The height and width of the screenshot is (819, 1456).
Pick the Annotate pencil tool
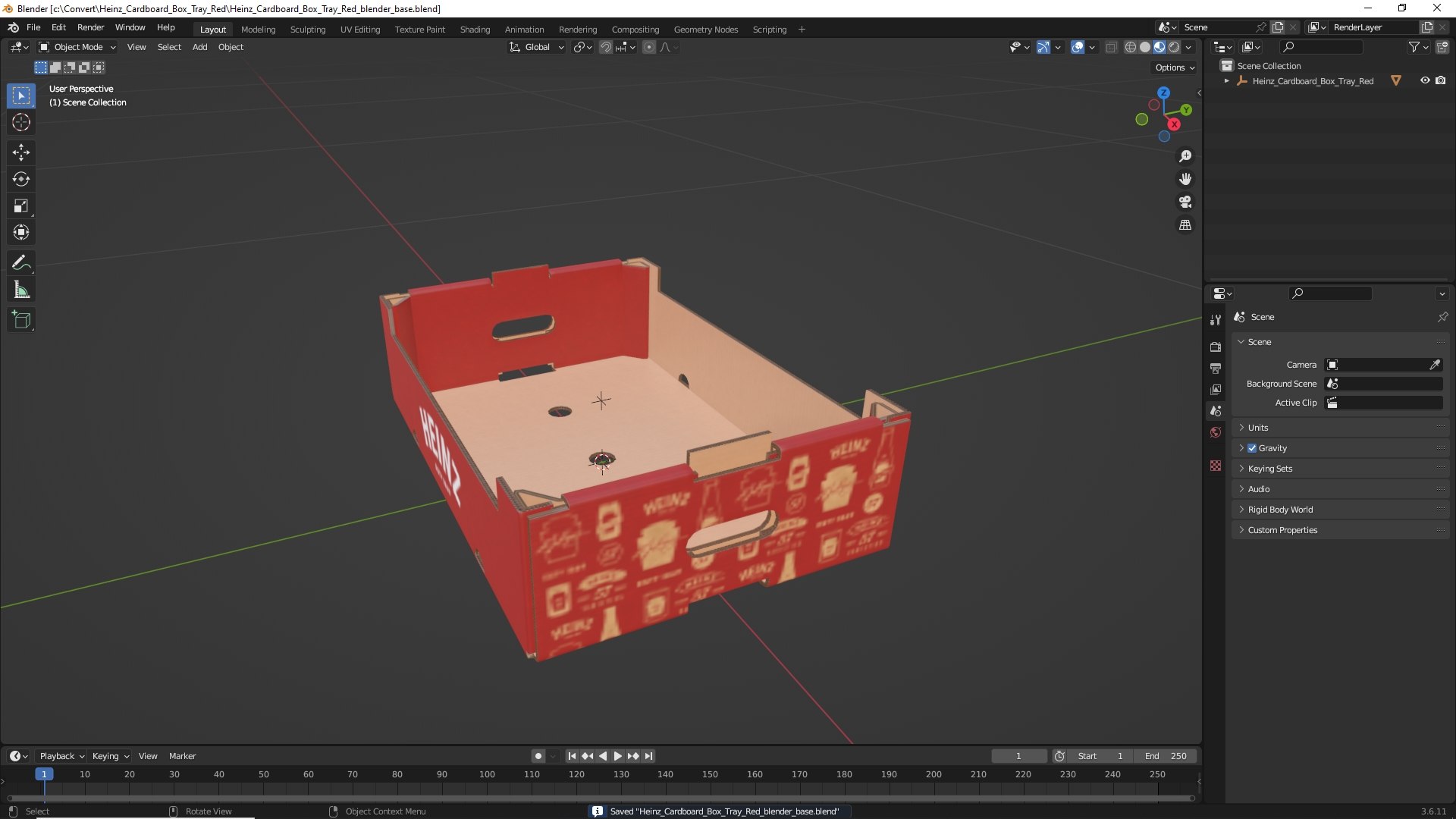coord(21,263)
